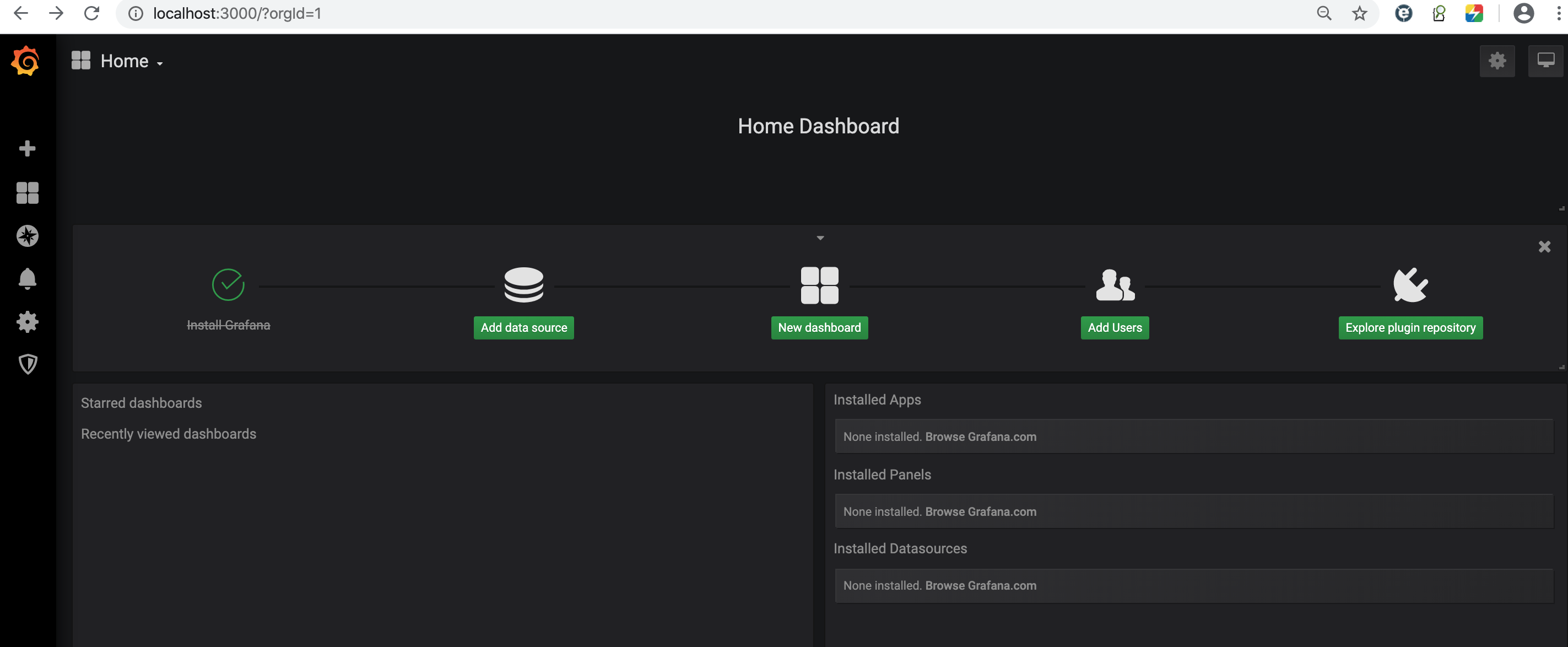The width and height of the screenshot is (1568, 647).
Task: Click the Installed Apps heading
Action: click(877, 400)
